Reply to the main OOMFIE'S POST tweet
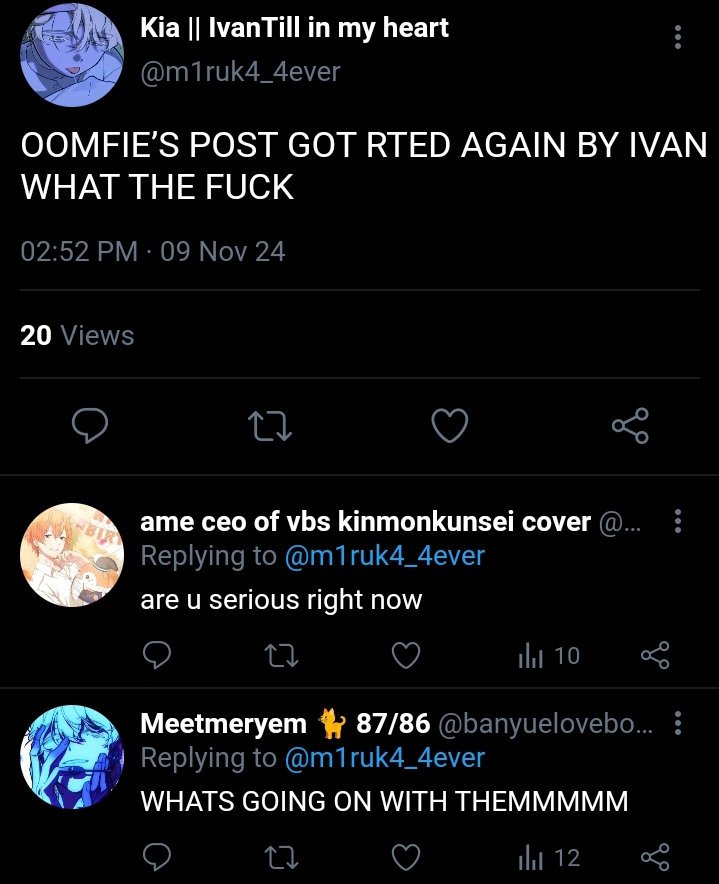The width and height of the screenshot is (719, 884). tap(90, 426)
